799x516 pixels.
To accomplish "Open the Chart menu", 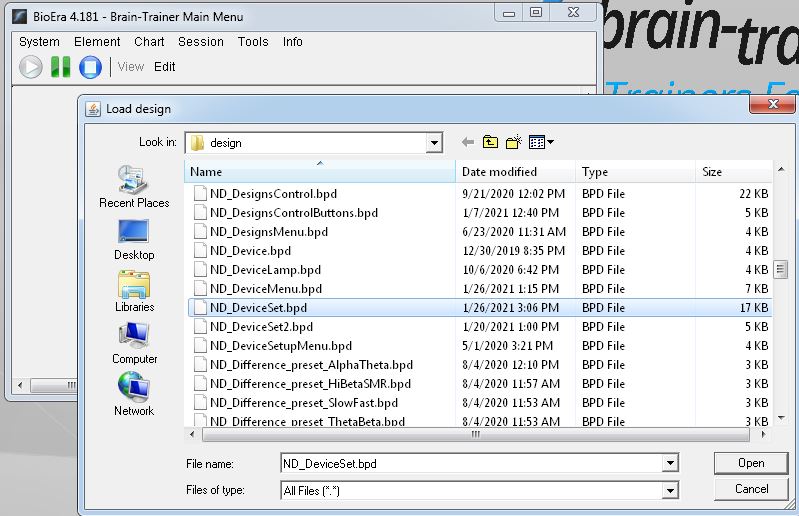I will (x=149, y=42).
